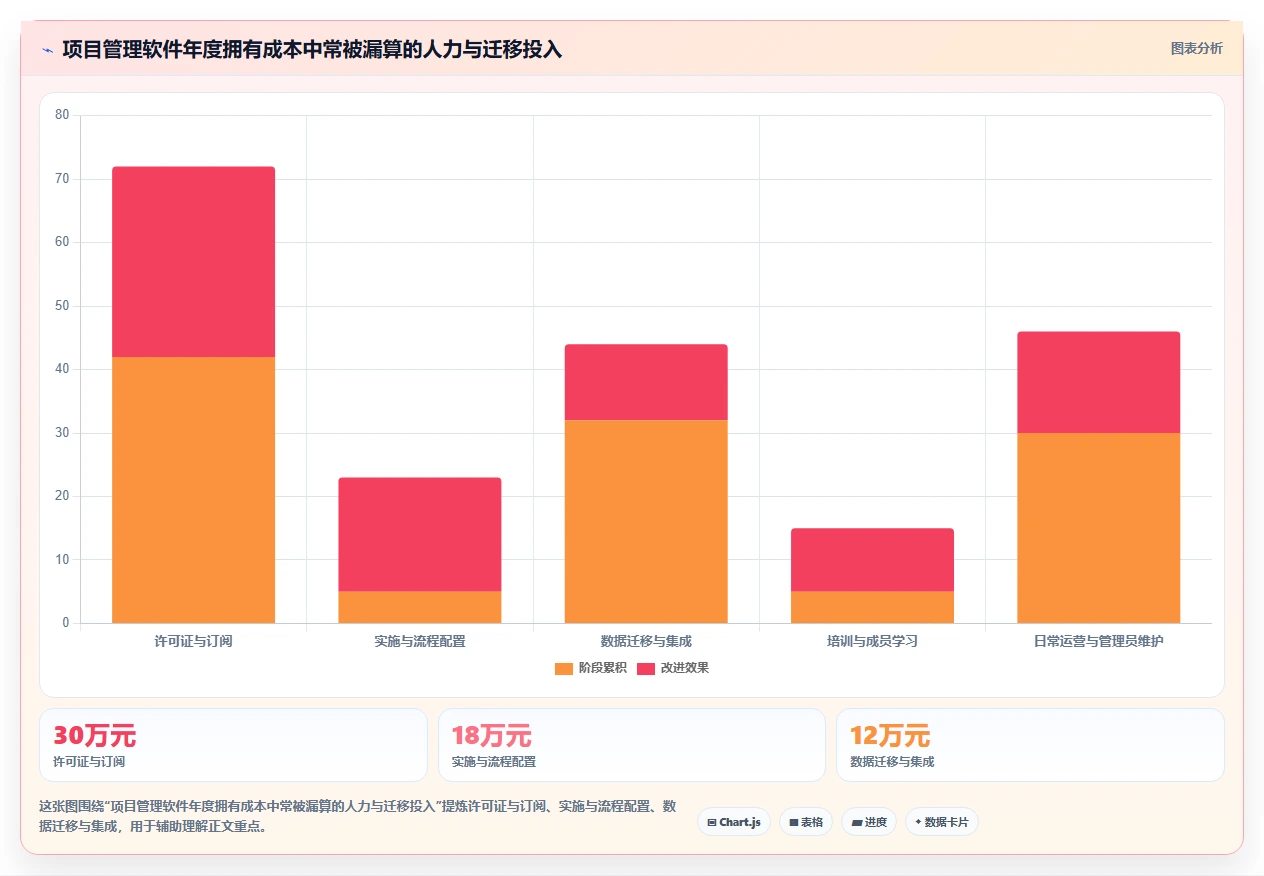Click the x-axis label 数据迁移与集成

646,641
